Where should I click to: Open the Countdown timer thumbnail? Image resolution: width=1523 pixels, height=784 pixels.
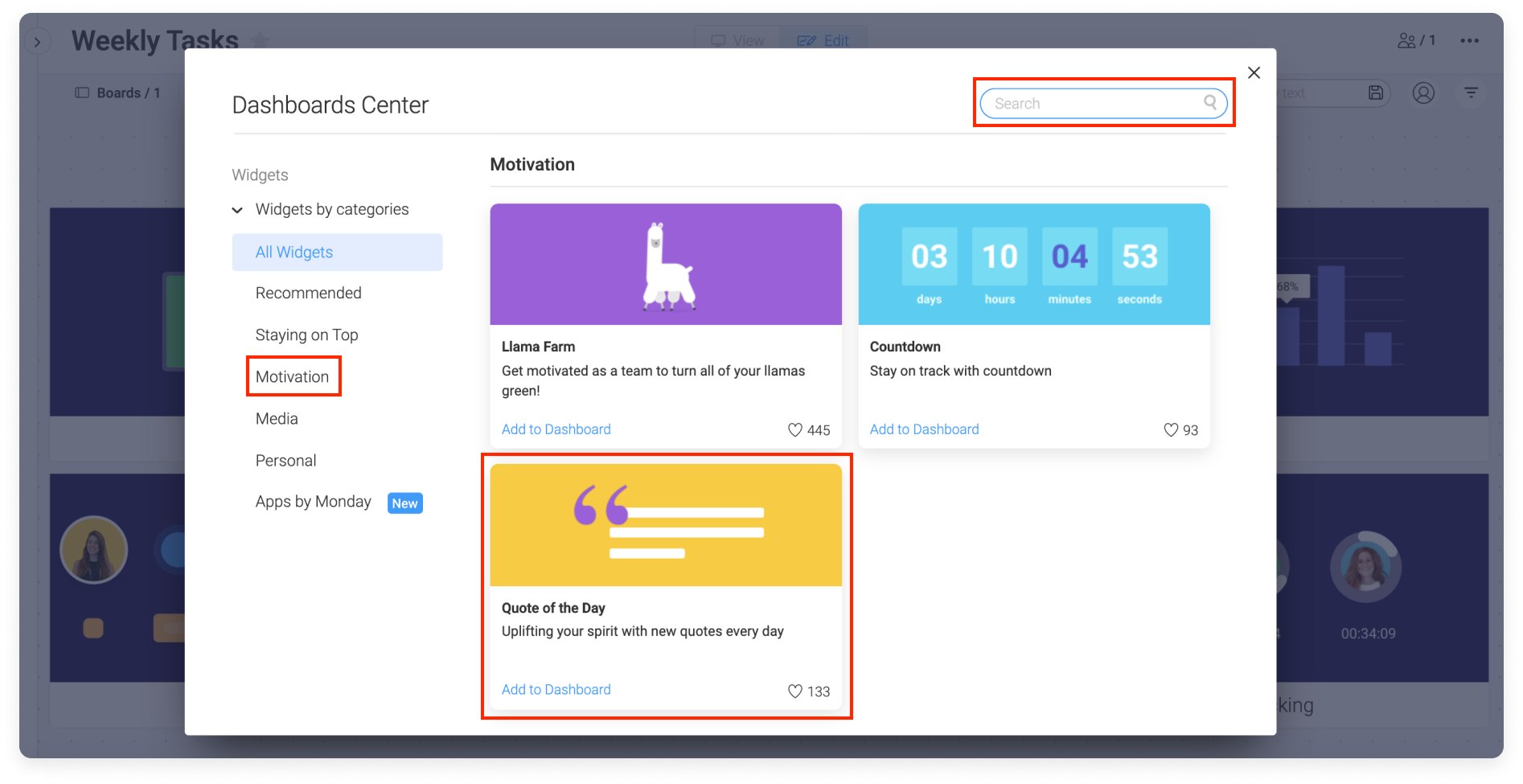click(x=1034, y=265)
